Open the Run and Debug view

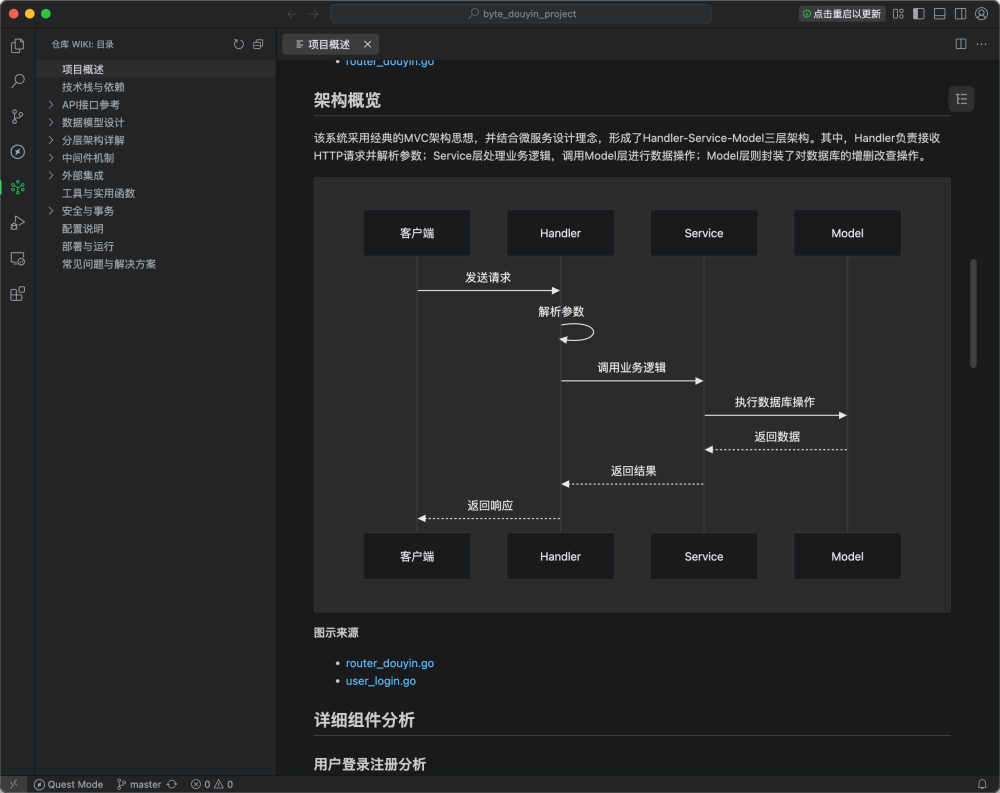coord(17,222)
